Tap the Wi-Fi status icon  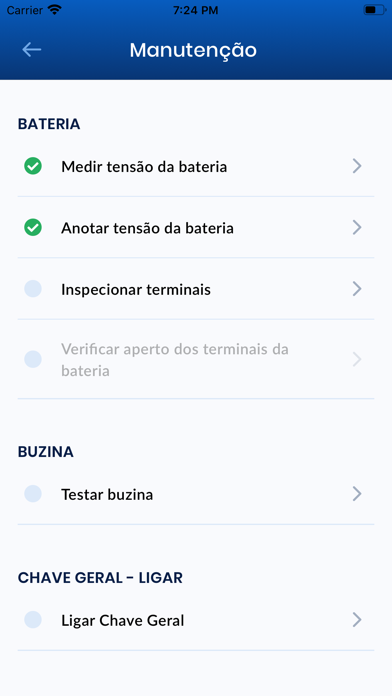pyautogui.click(x=55, y=10)
